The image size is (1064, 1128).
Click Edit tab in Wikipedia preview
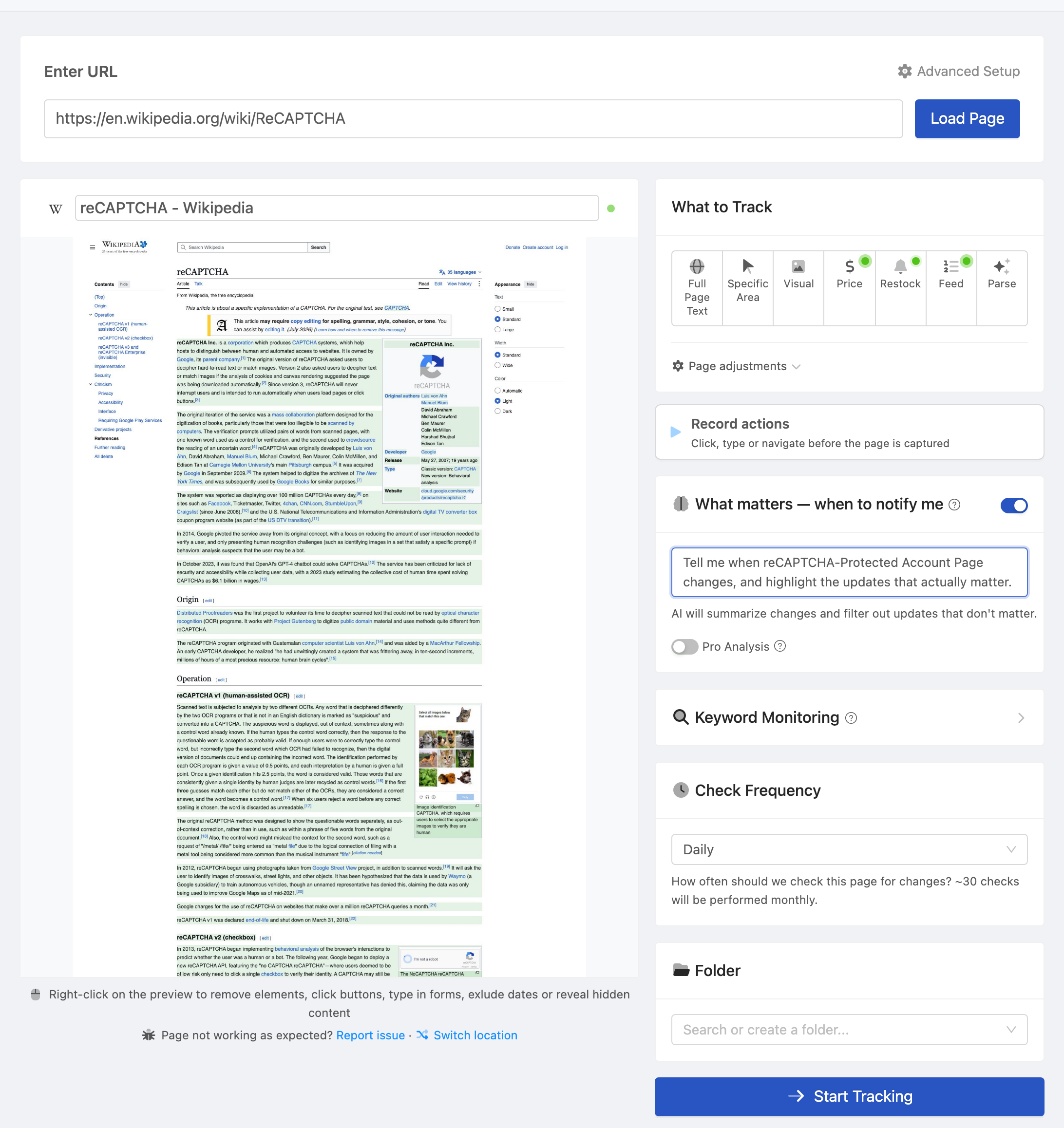point(438,283)
